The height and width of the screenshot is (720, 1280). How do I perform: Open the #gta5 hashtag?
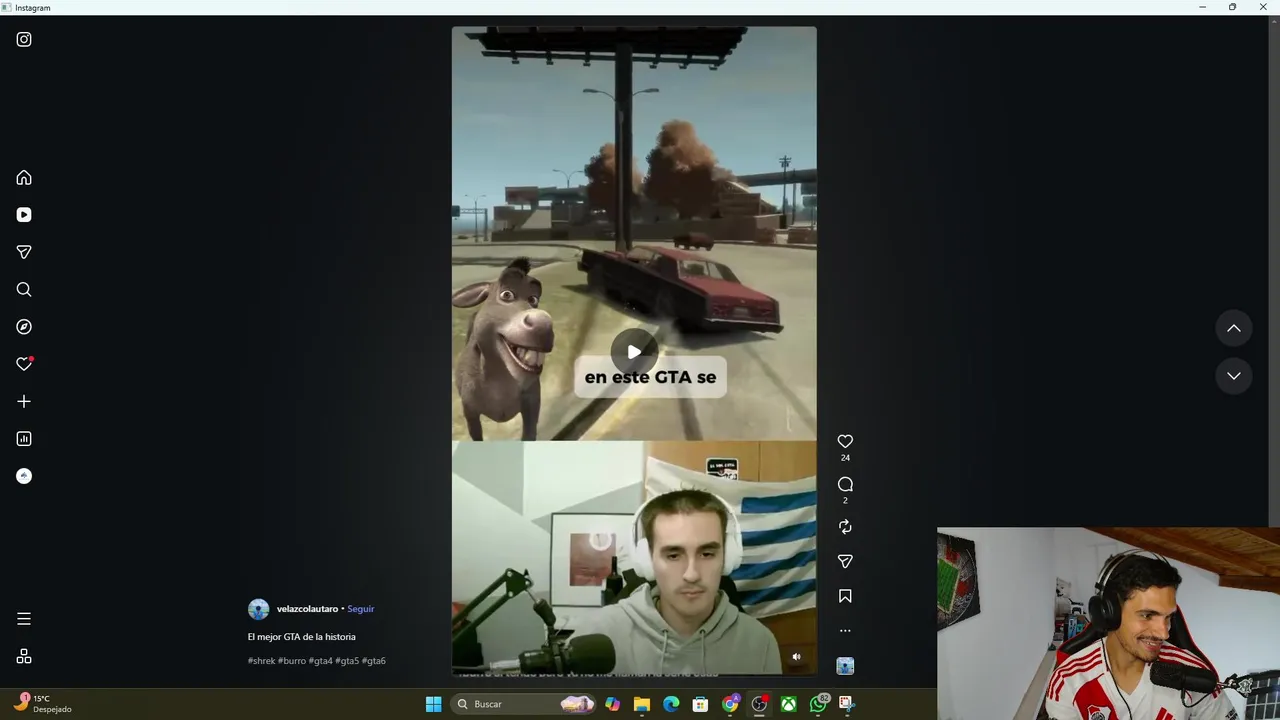pos(347,661)
